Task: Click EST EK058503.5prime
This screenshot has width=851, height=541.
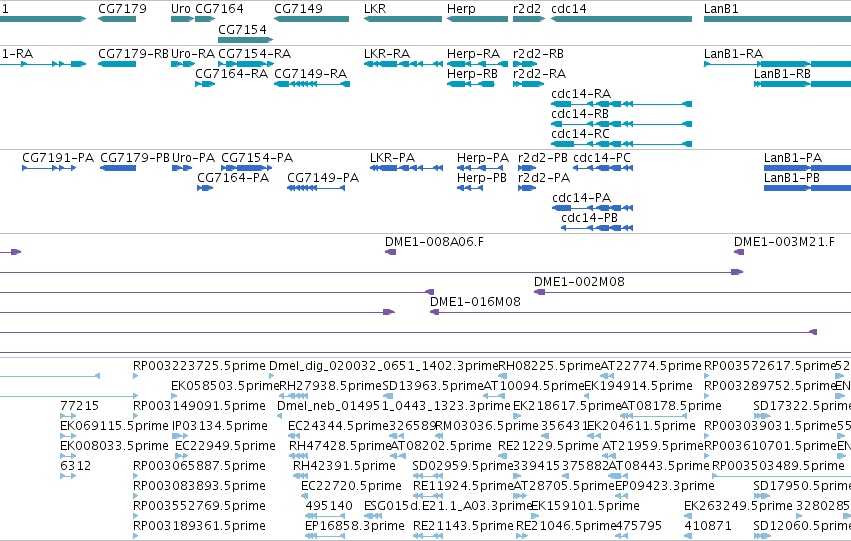Action: click(x=174, y=396)
